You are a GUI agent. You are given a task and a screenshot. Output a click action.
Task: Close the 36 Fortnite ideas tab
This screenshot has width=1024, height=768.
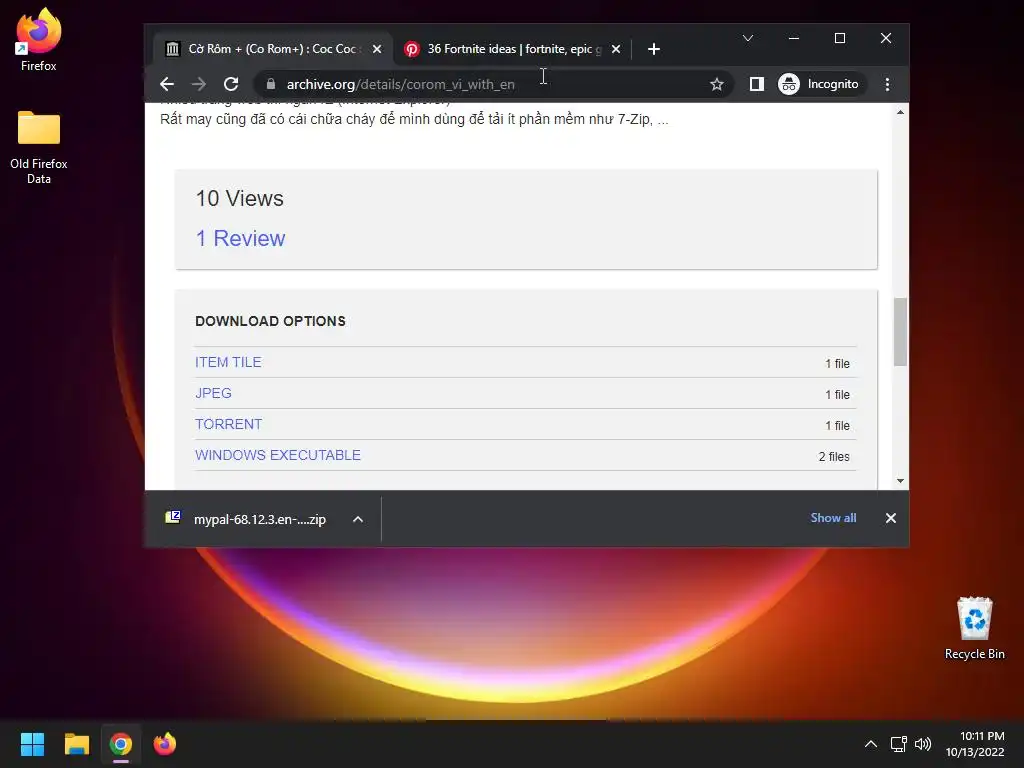pyautogui.click(x=616, y=49)
